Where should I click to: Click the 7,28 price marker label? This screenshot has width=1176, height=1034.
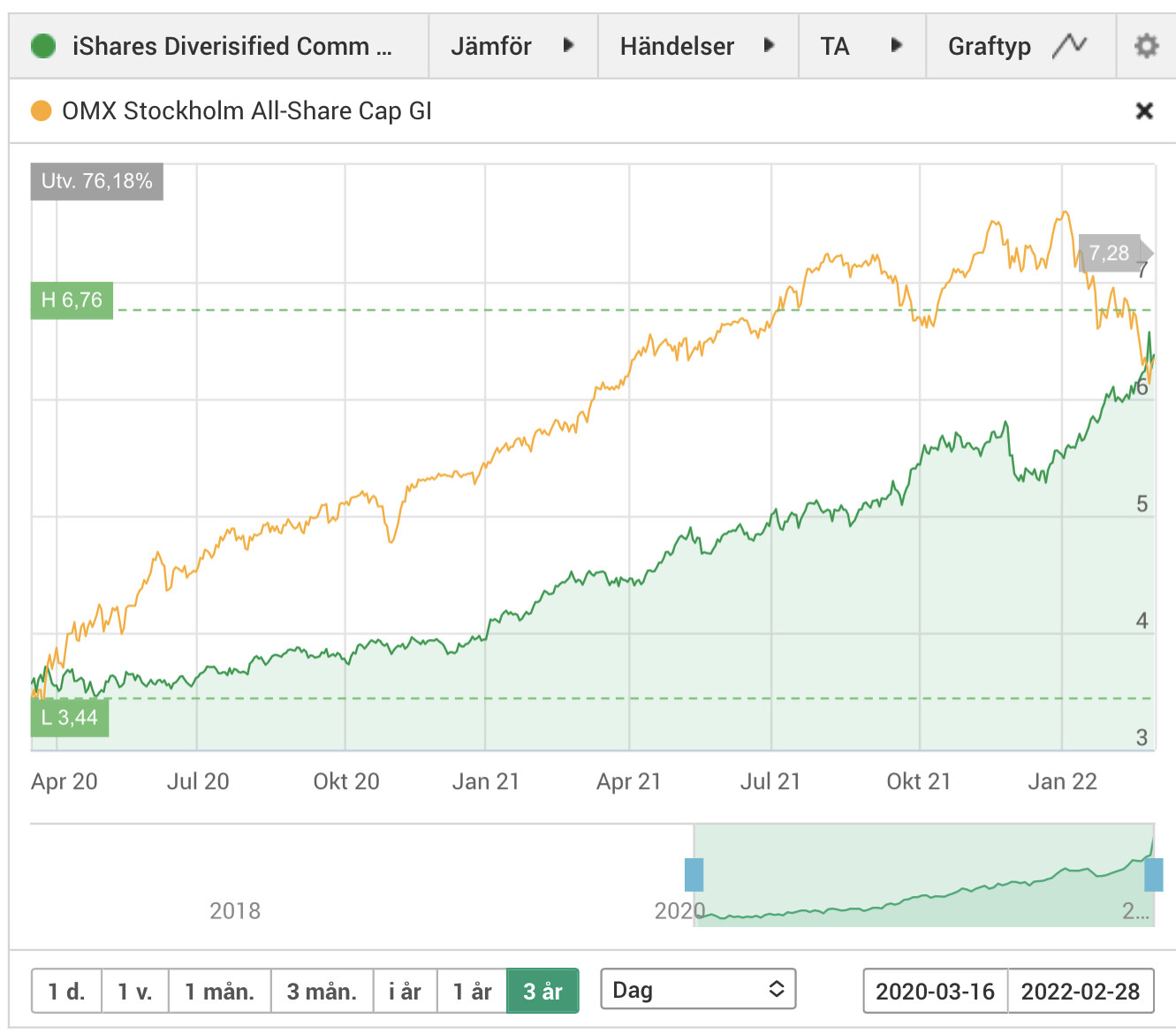click(1110, 254)
